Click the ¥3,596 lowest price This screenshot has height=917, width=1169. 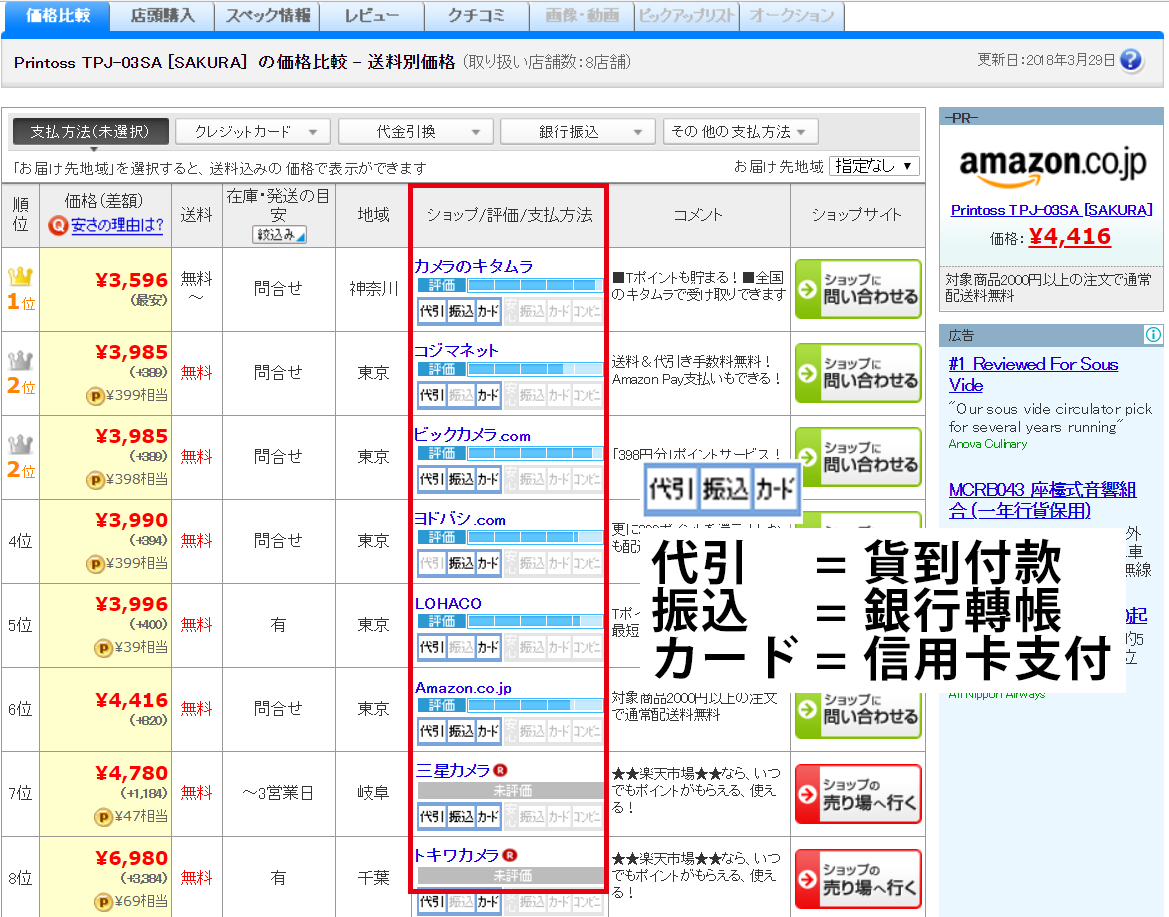[x=131, y=280]
